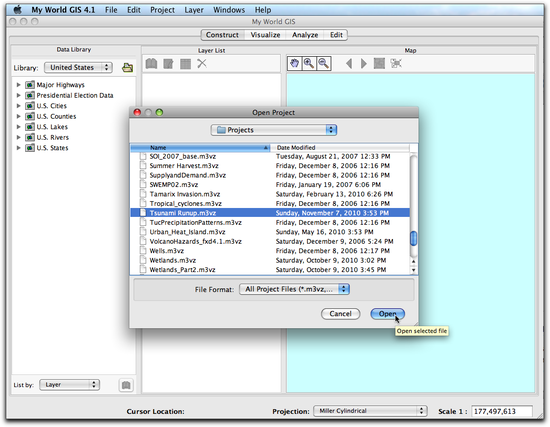The height and width of the screenshot is (427, 550).
Task: Select Wetlands.m3vz file
Action: (270, 260)
